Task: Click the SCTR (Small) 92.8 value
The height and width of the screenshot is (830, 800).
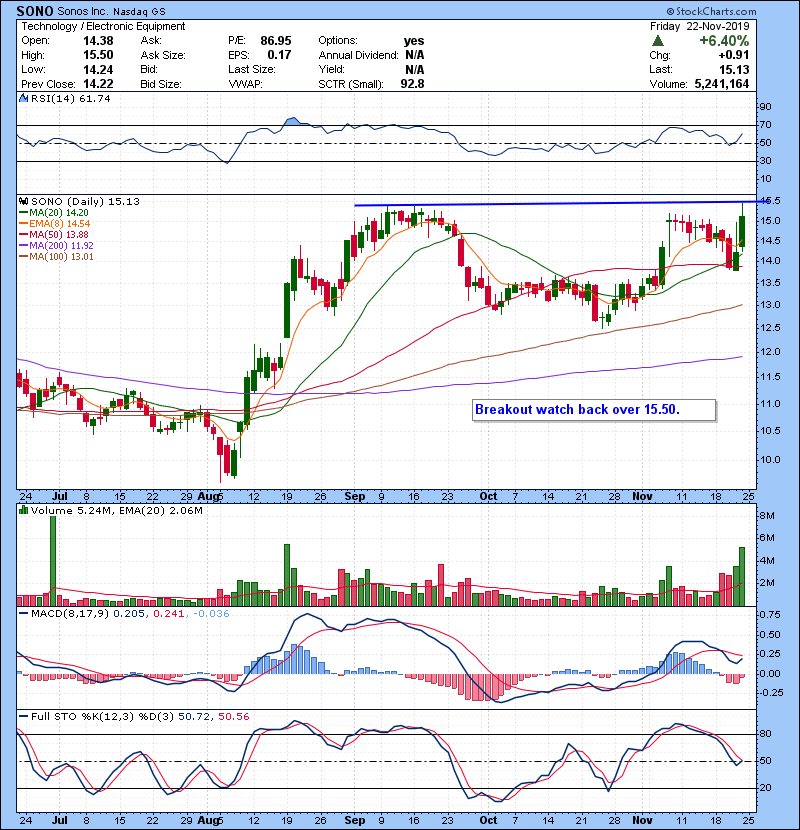Action: pyautogui.click(x=412, y=84)
